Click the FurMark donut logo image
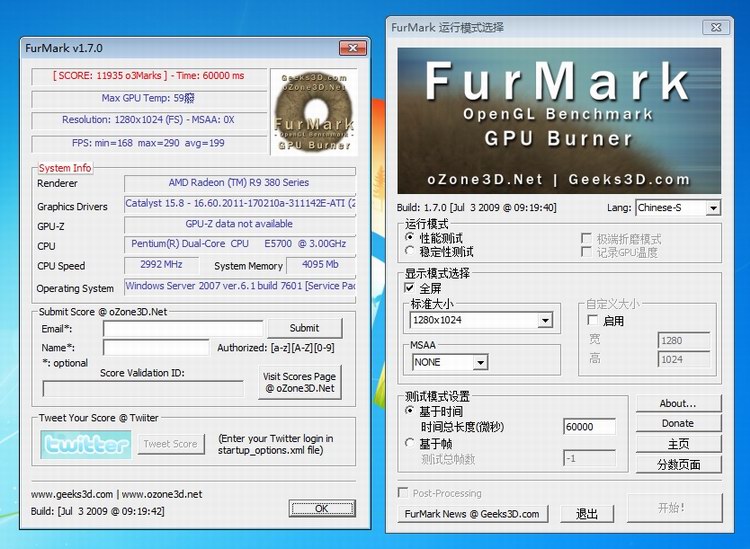 314,112
